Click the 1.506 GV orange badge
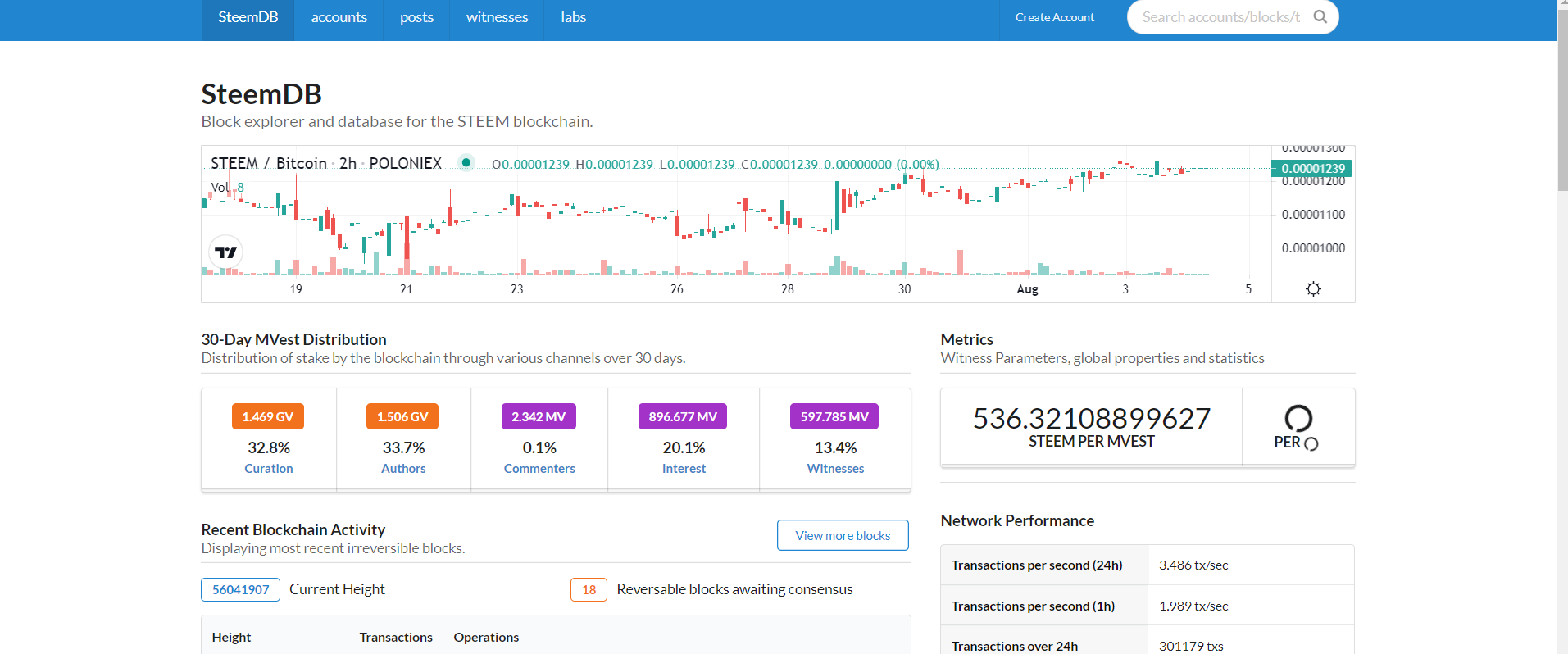This screenshot has height=654, width=1568. (x=402, y=416)
